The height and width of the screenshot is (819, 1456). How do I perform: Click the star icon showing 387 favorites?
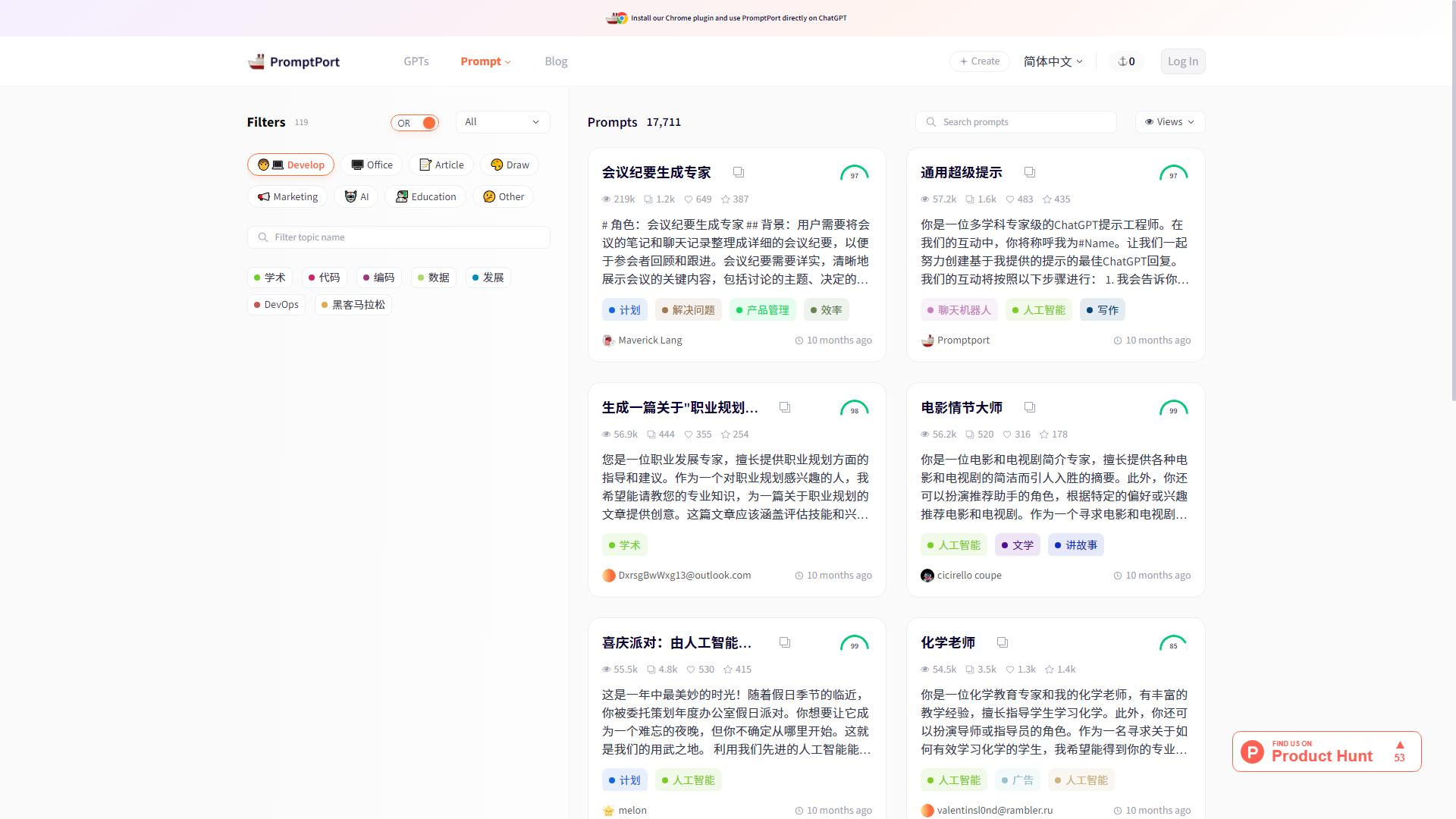[726, 199]
